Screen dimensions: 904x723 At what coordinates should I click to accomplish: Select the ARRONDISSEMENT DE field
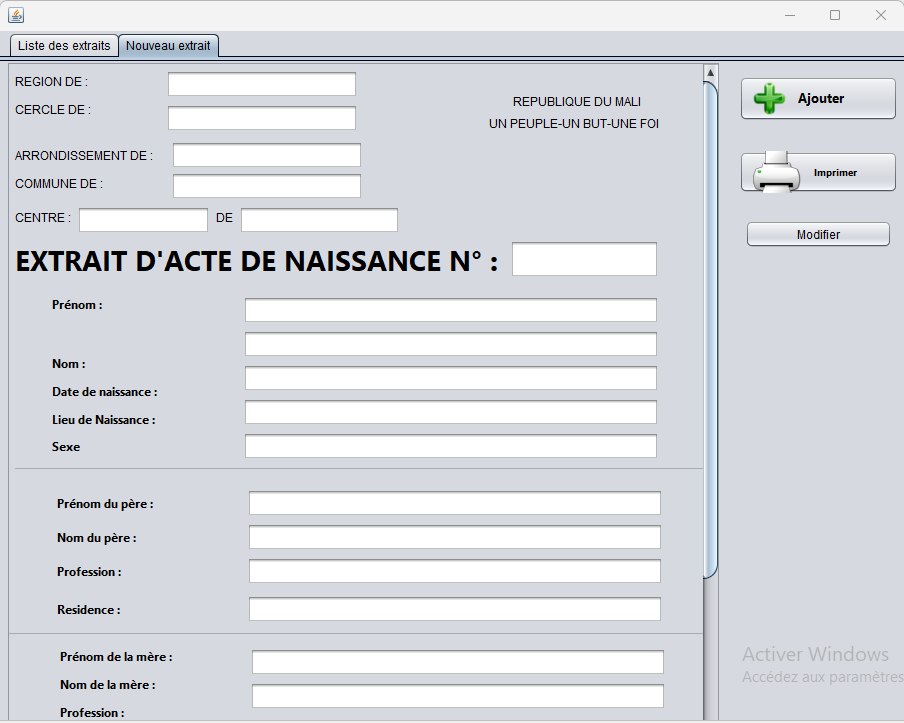click(266, 155)
